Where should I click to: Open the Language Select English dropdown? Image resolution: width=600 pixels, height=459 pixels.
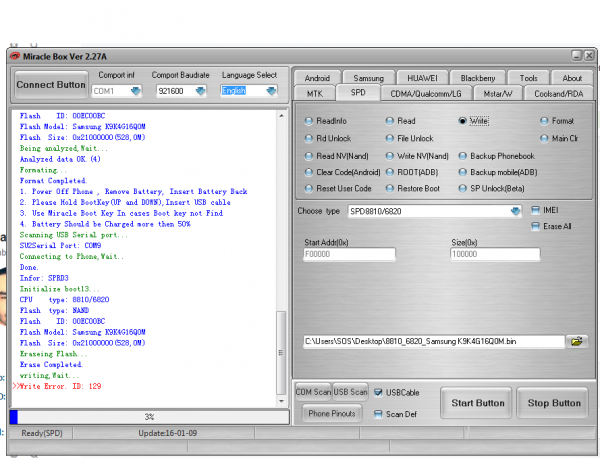point(271,91)
